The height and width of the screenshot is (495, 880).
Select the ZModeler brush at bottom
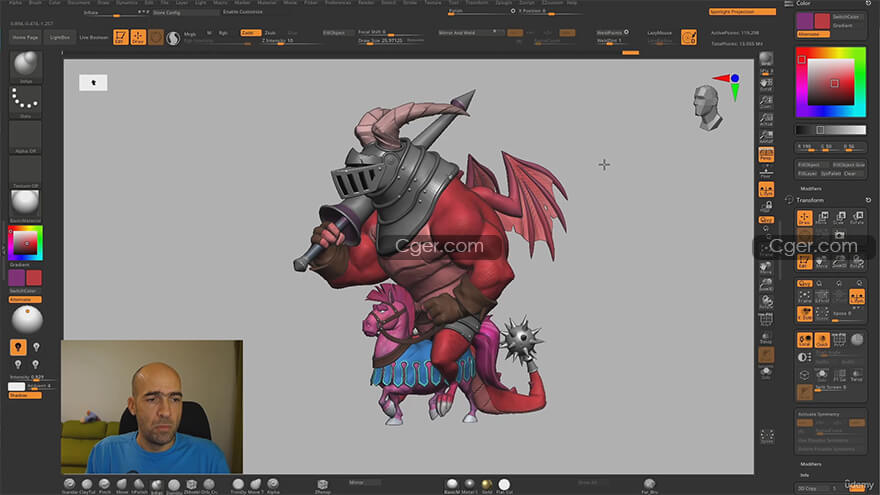point(191,485)
